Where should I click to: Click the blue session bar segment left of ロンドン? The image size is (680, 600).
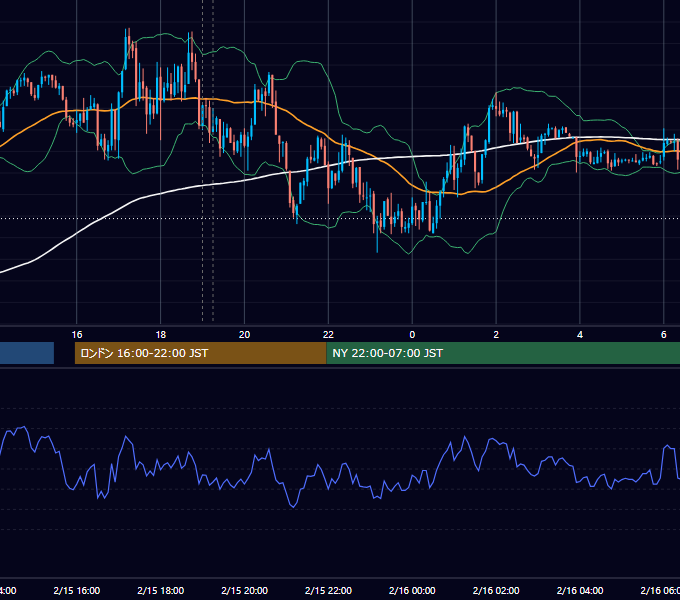coord(27,353)
